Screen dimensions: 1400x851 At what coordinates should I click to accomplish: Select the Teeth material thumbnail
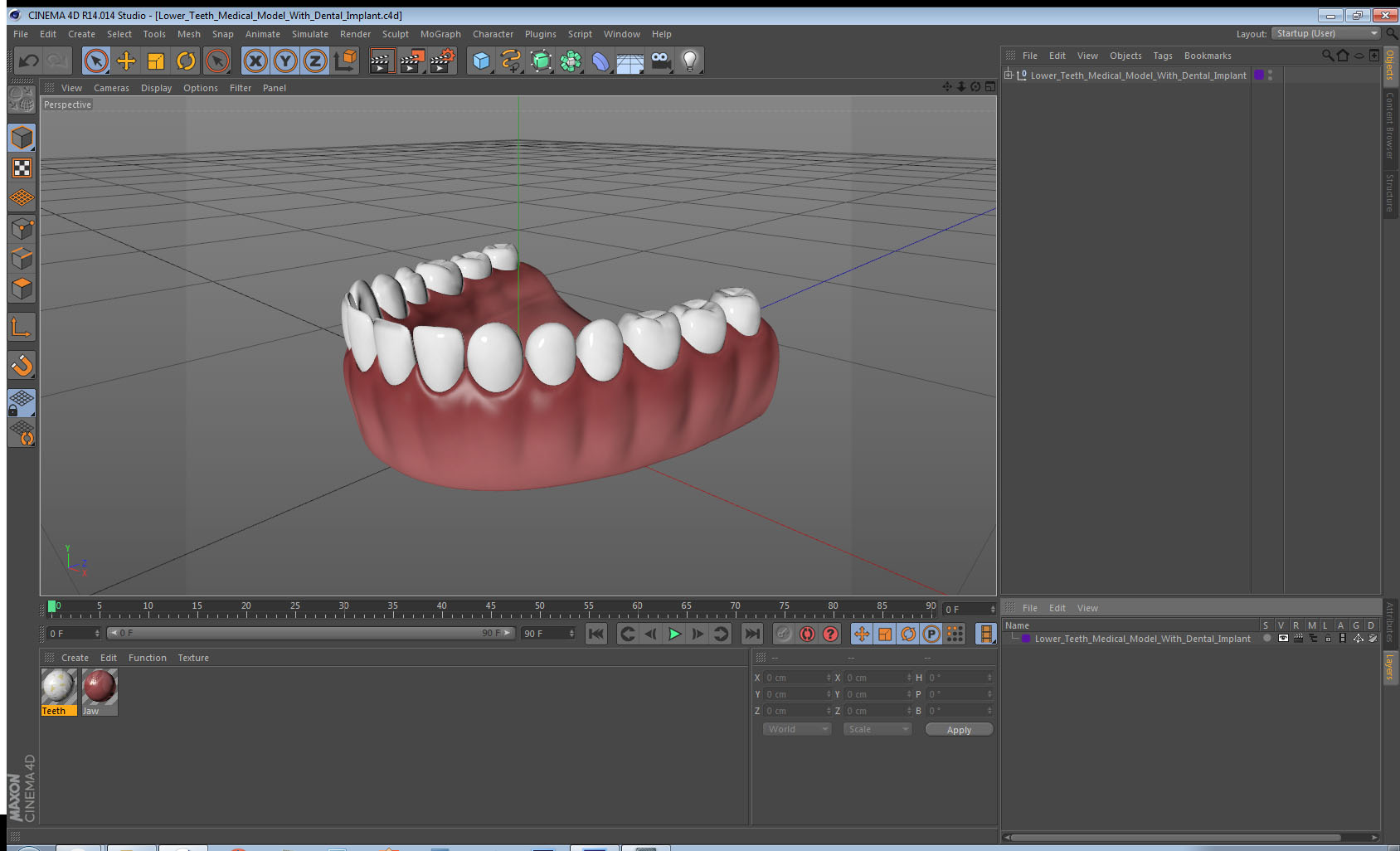59,687
